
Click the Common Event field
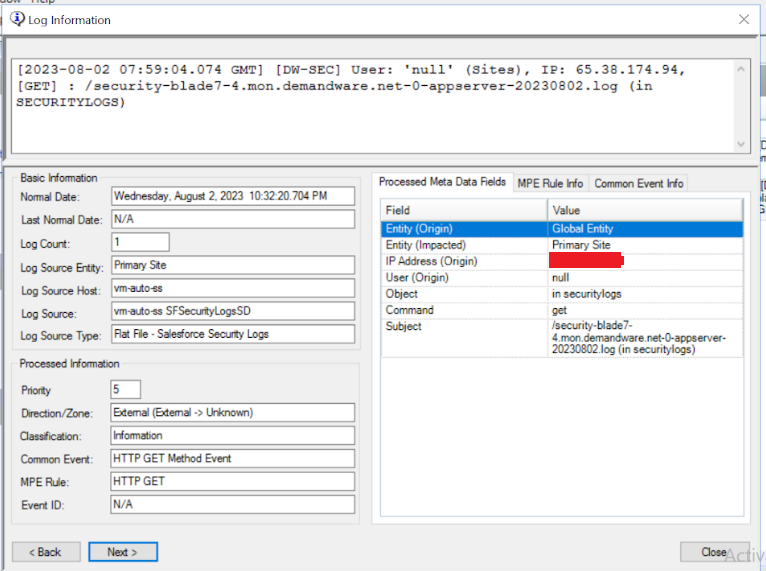click(232, 459)
